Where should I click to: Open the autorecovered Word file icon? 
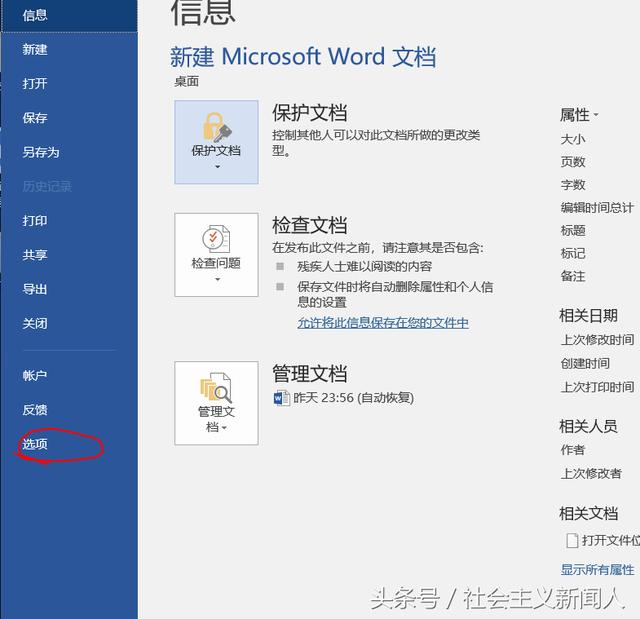281,398
